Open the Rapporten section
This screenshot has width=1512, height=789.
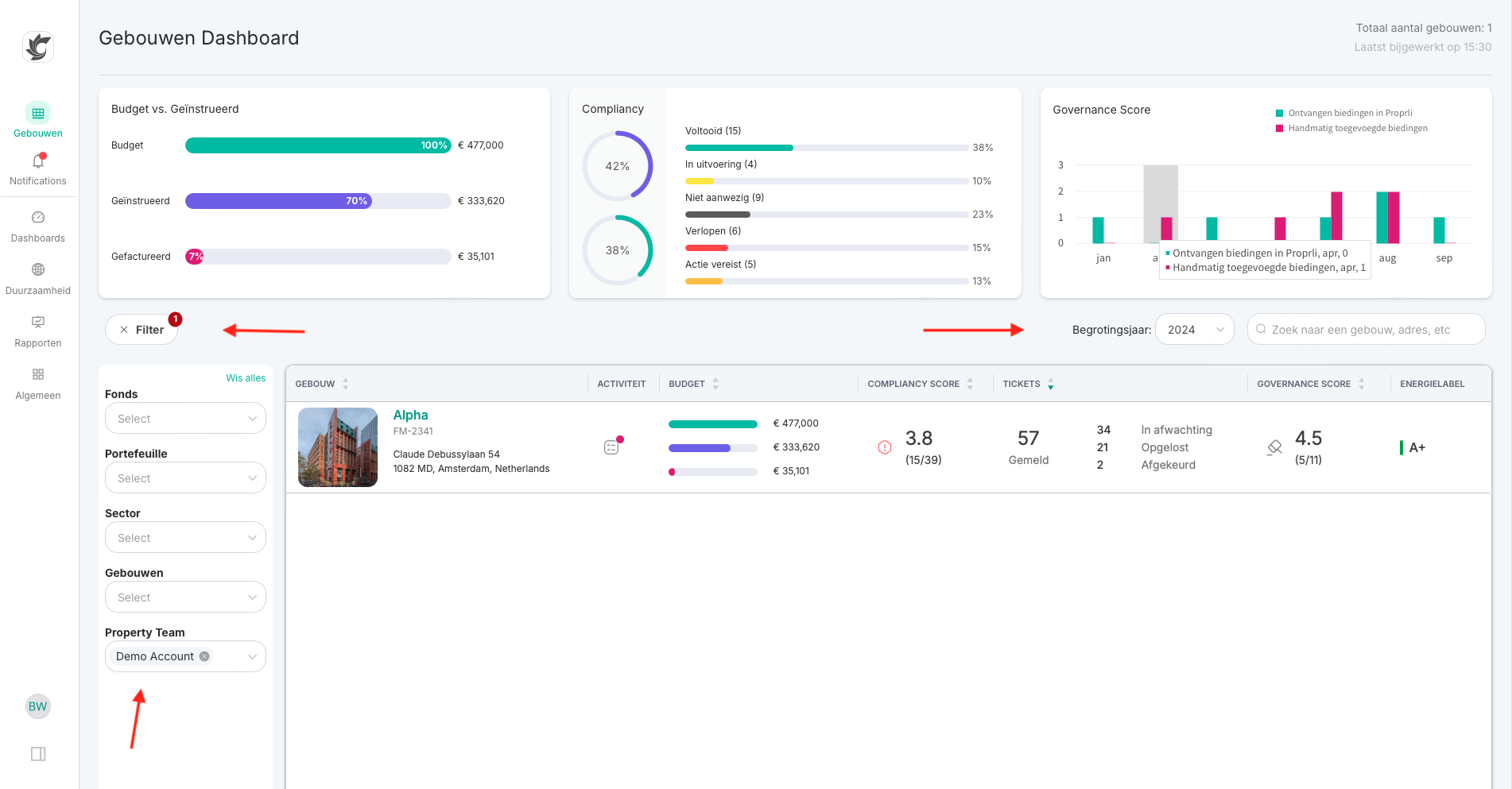(37, 331)
